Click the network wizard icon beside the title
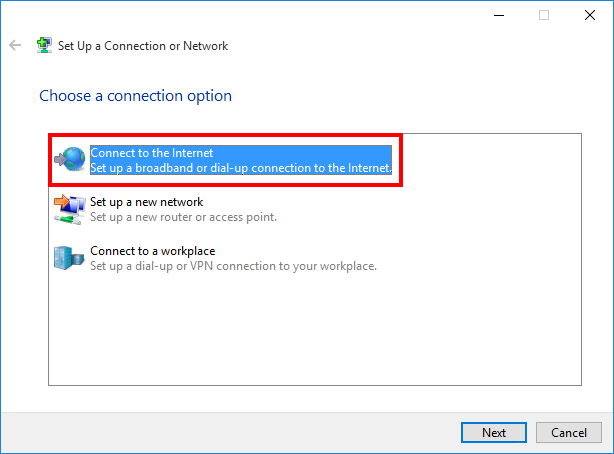The image size is (614, 454). [x=44, y=46]
